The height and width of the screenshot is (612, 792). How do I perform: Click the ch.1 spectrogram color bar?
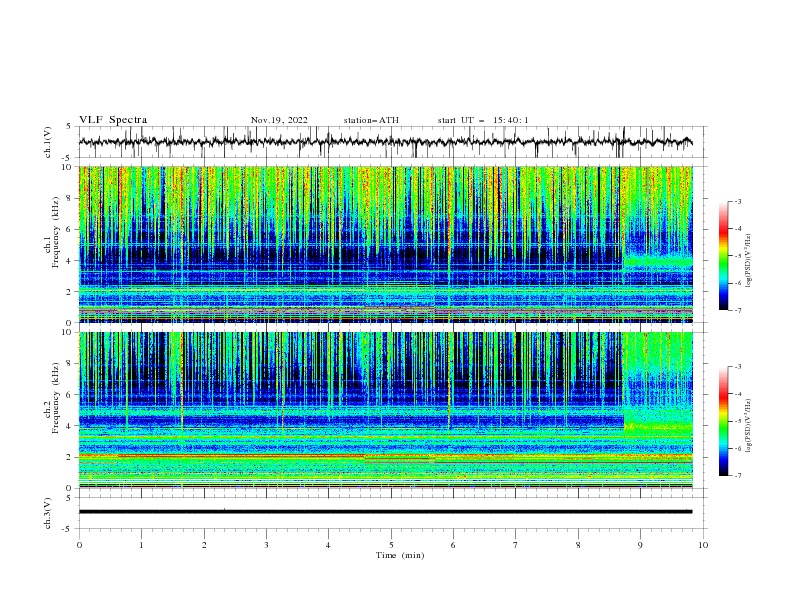[x=724, y=255]
